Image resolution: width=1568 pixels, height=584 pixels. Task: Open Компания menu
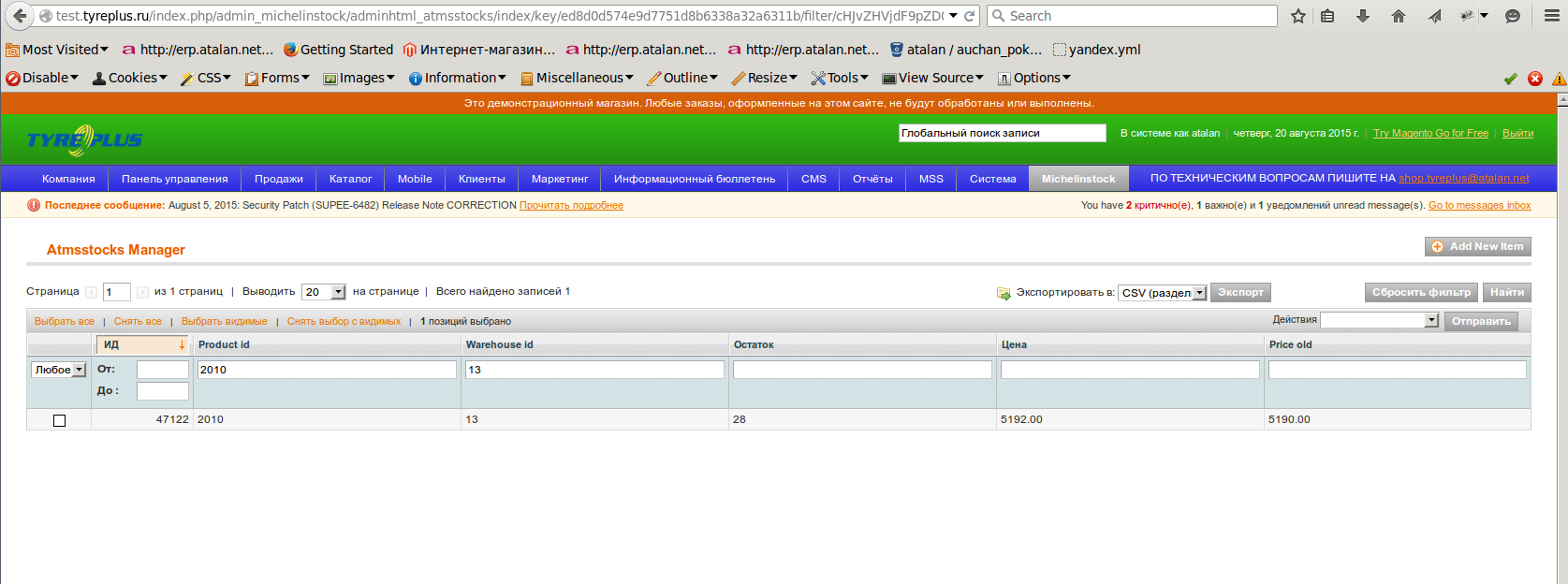click(x=68, y=179)
